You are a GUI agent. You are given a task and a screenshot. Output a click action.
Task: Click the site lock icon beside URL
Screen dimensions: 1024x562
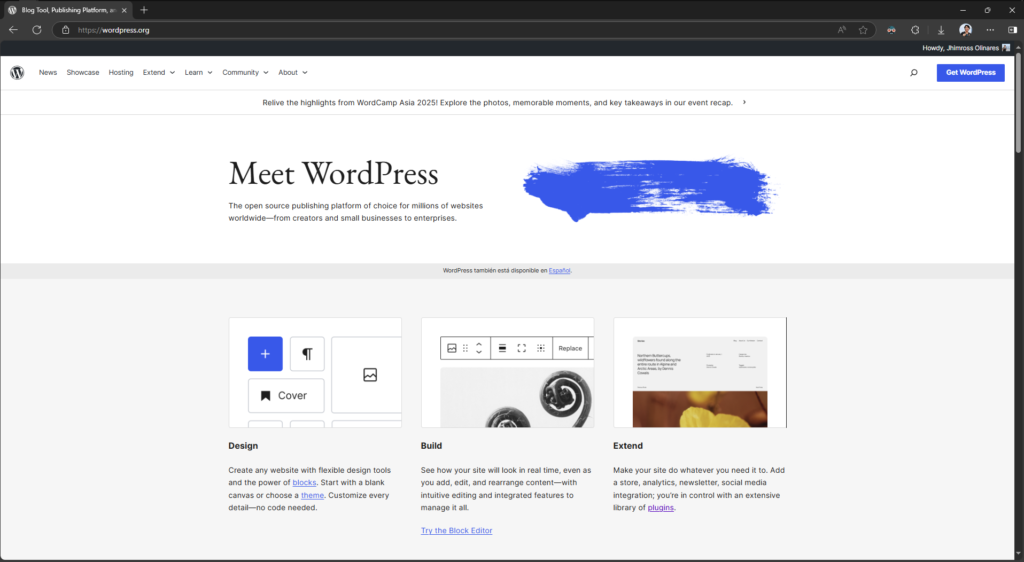66,30
